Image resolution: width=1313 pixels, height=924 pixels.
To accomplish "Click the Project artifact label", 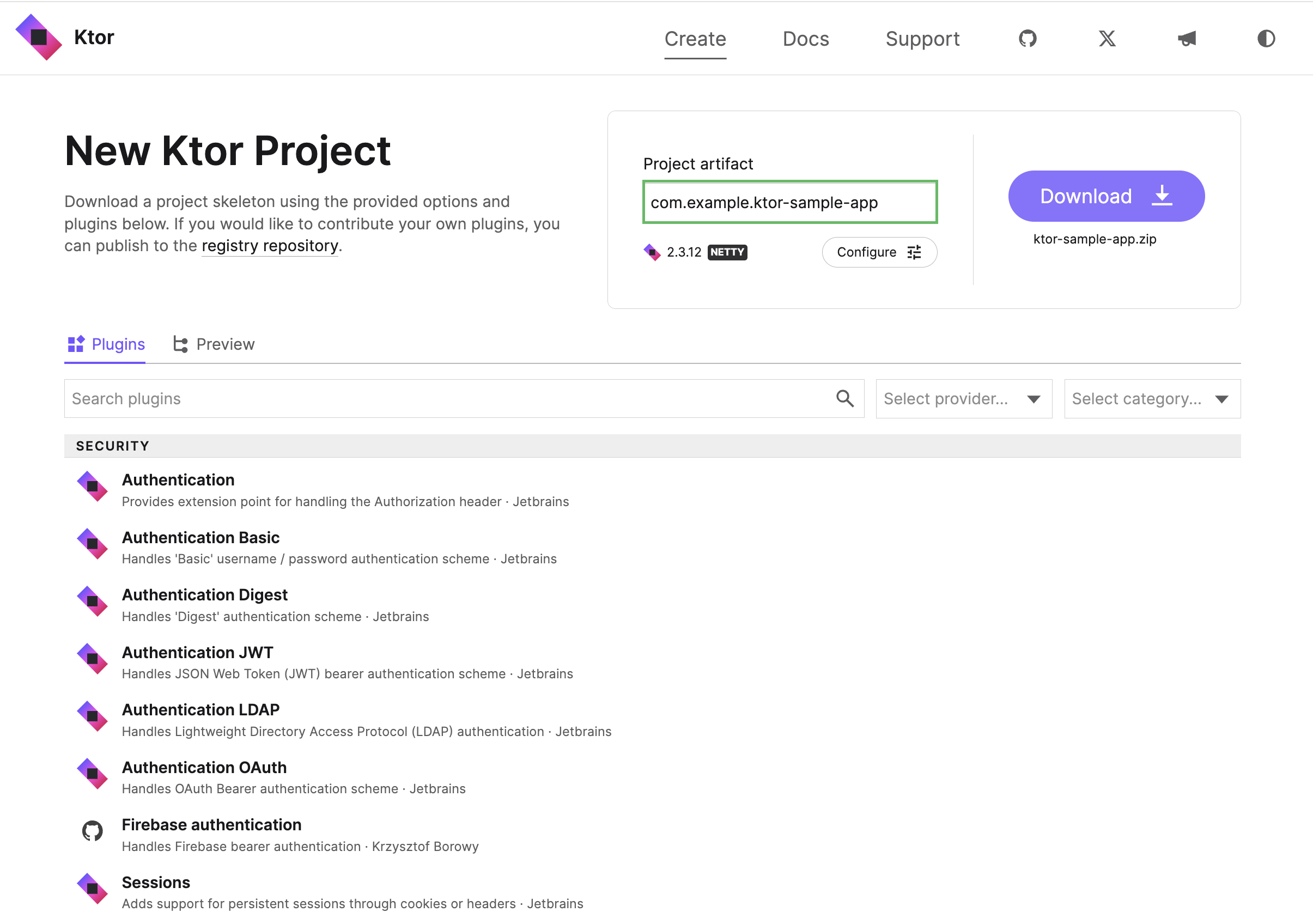I will click(698, 164).
